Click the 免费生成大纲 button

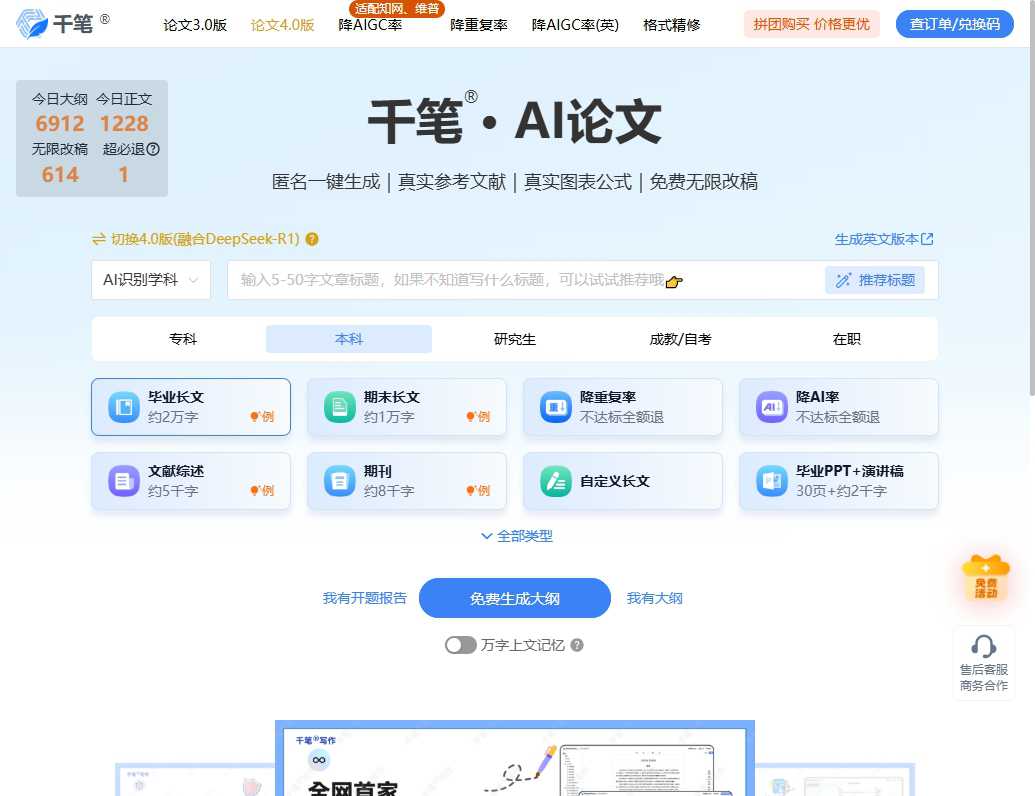514,597
